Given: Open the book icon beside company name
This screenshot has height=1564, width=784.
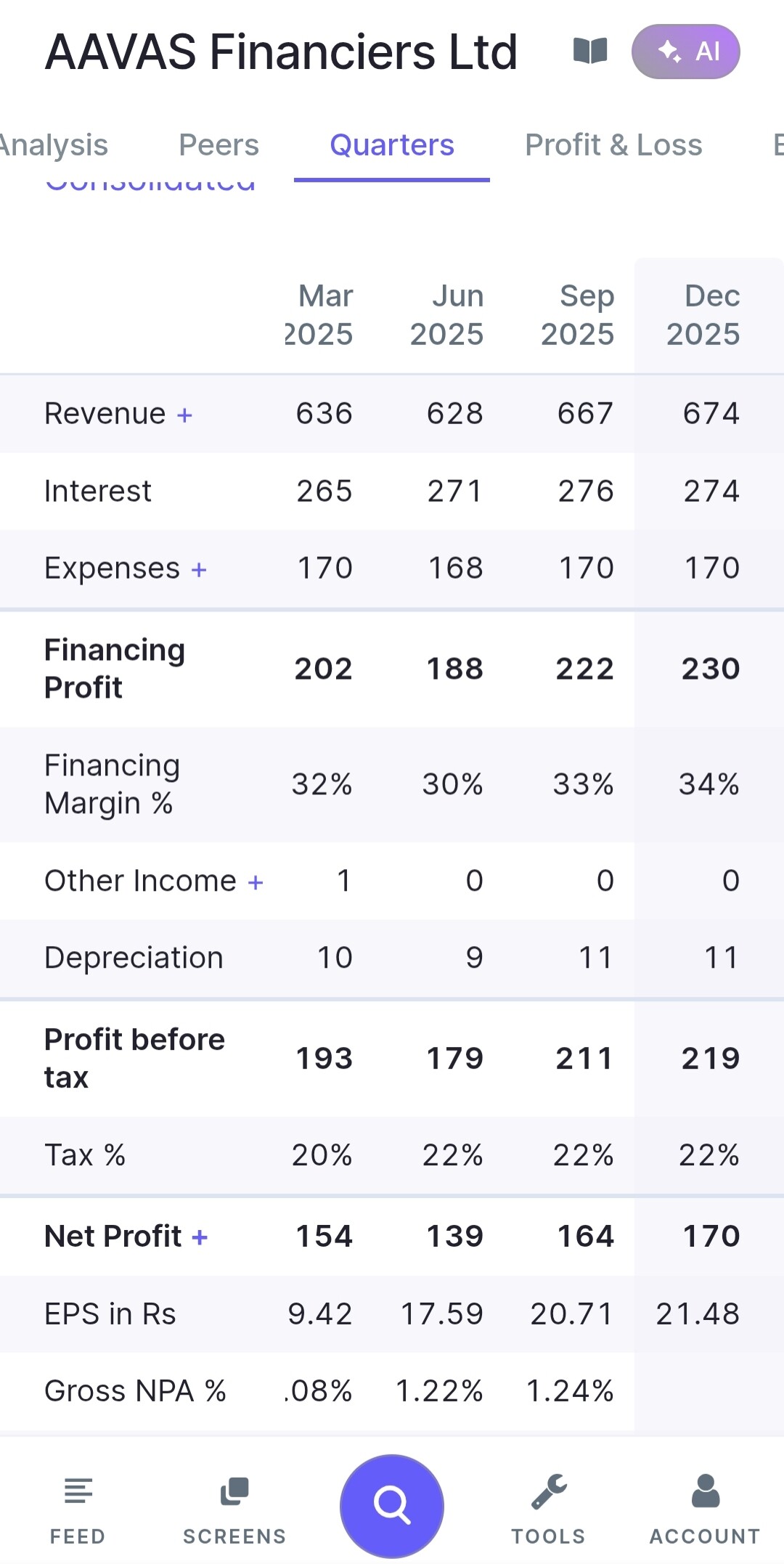Looking at the screenshot, I should coord(589,52).
